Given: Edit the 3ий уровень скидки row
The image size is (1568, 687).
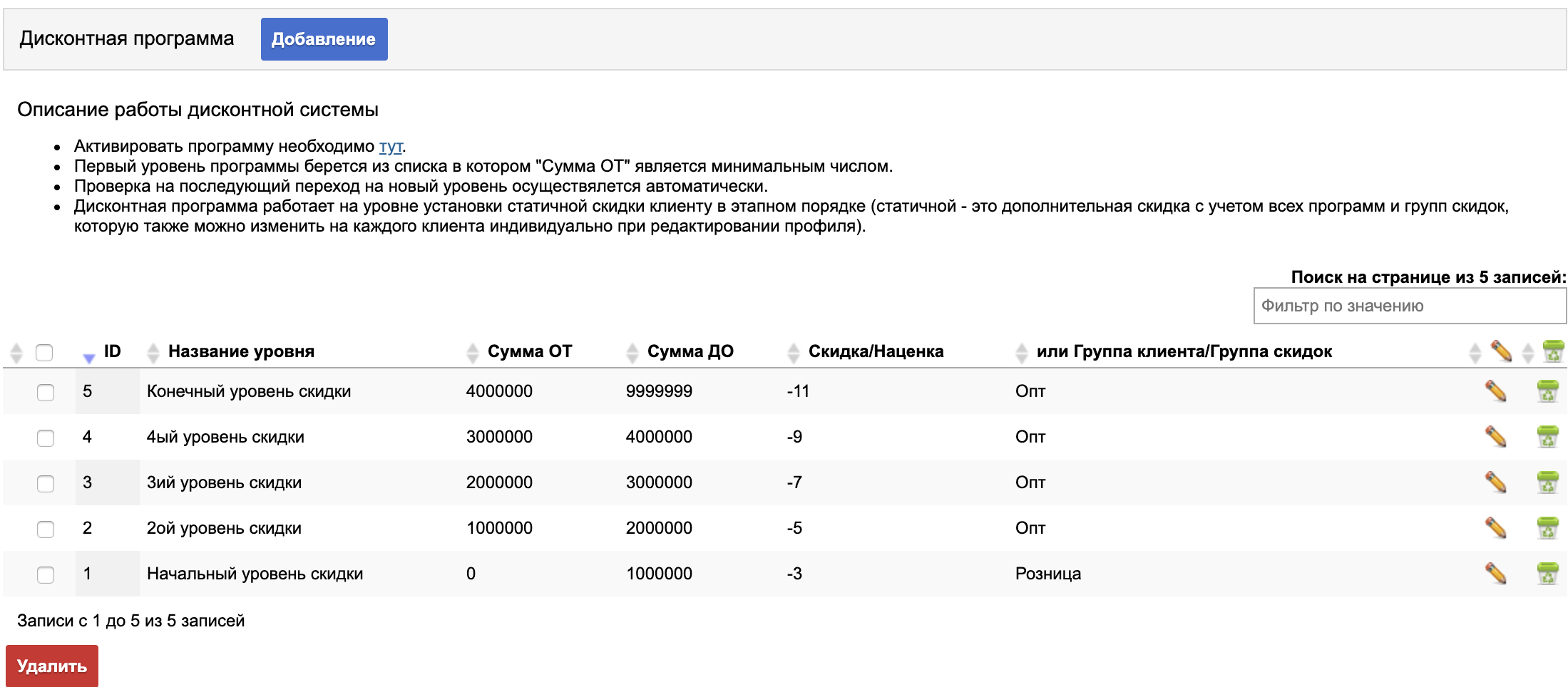Looking at the screenshot, I should (1495, 482).
